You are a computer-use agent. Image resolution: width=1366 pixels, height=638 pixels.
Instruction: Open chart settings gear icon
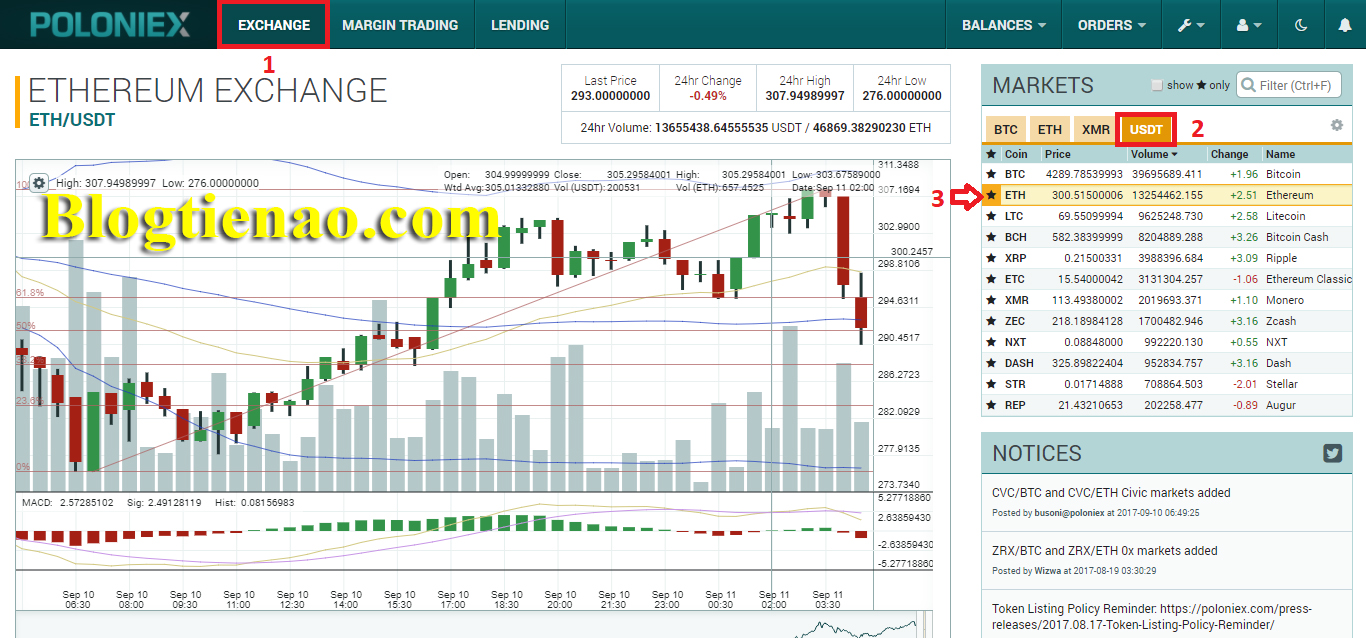[x=38, y=183]
